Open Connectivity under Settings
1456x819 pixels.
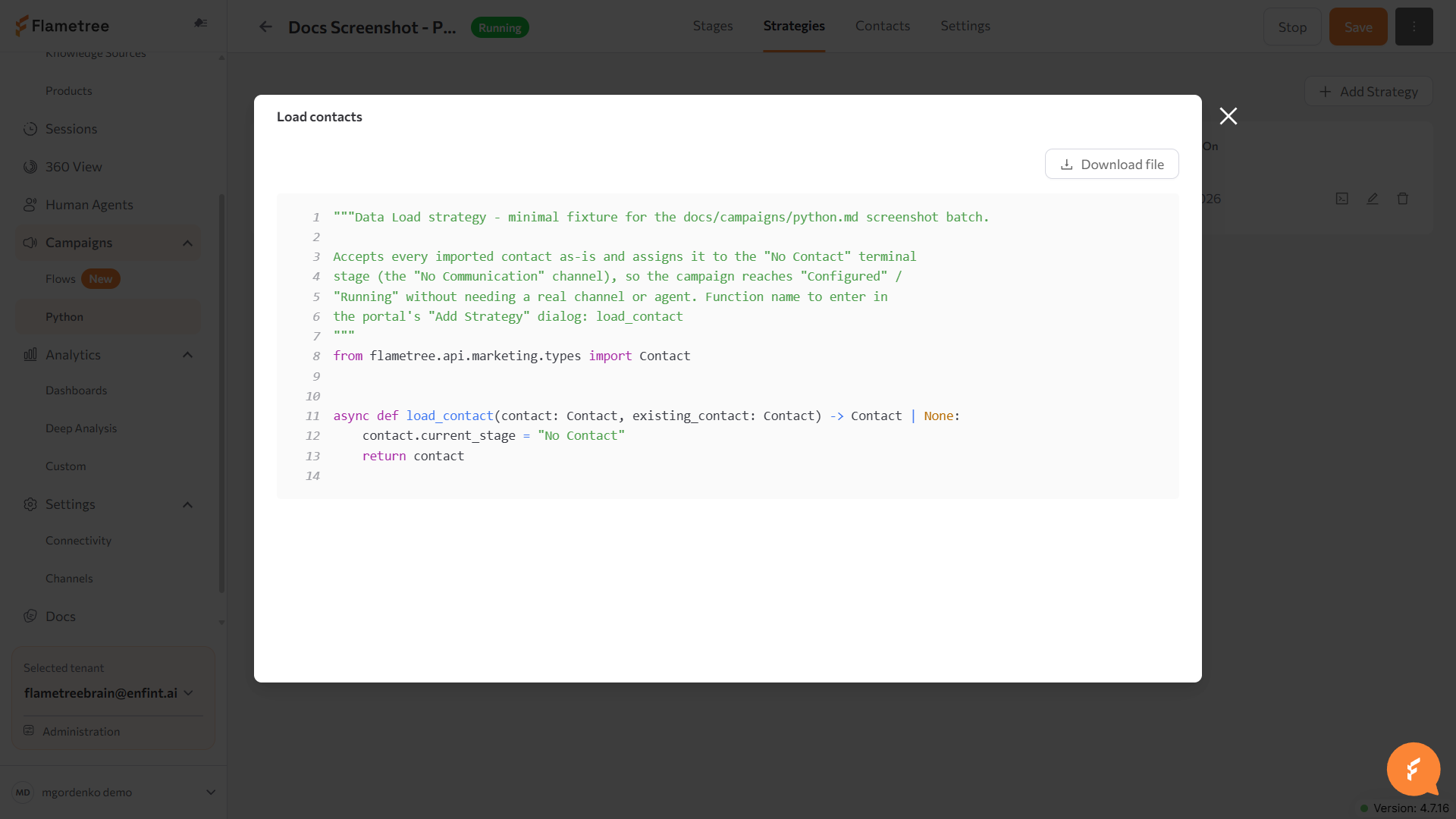coord(79,541)
